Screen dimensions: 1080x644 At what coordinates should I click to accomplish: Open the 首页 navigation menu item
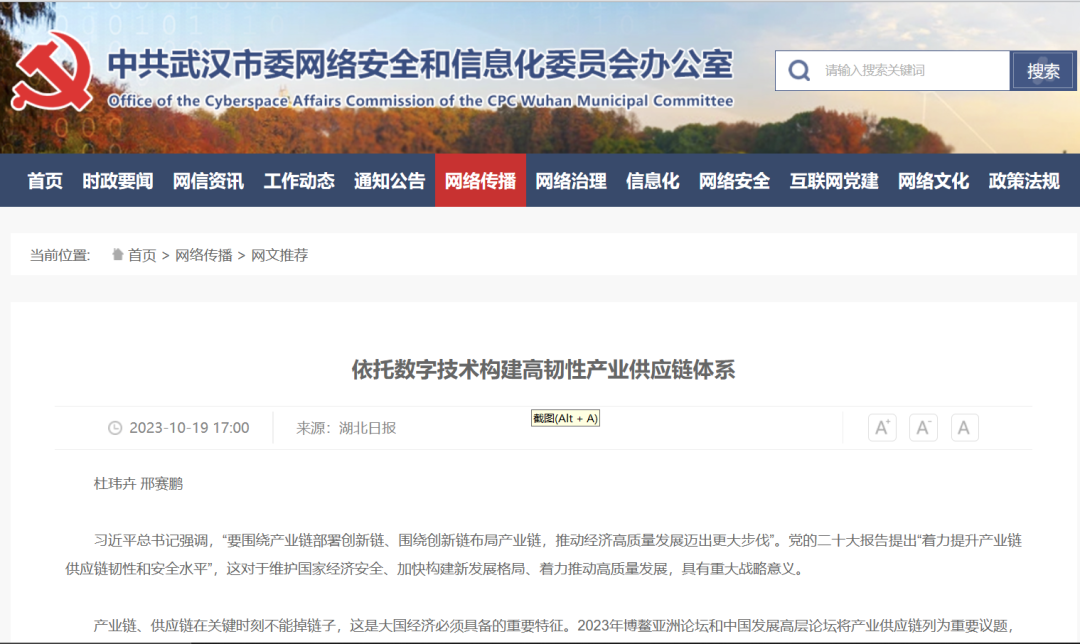pyautogui.click(x=42, y=181)
